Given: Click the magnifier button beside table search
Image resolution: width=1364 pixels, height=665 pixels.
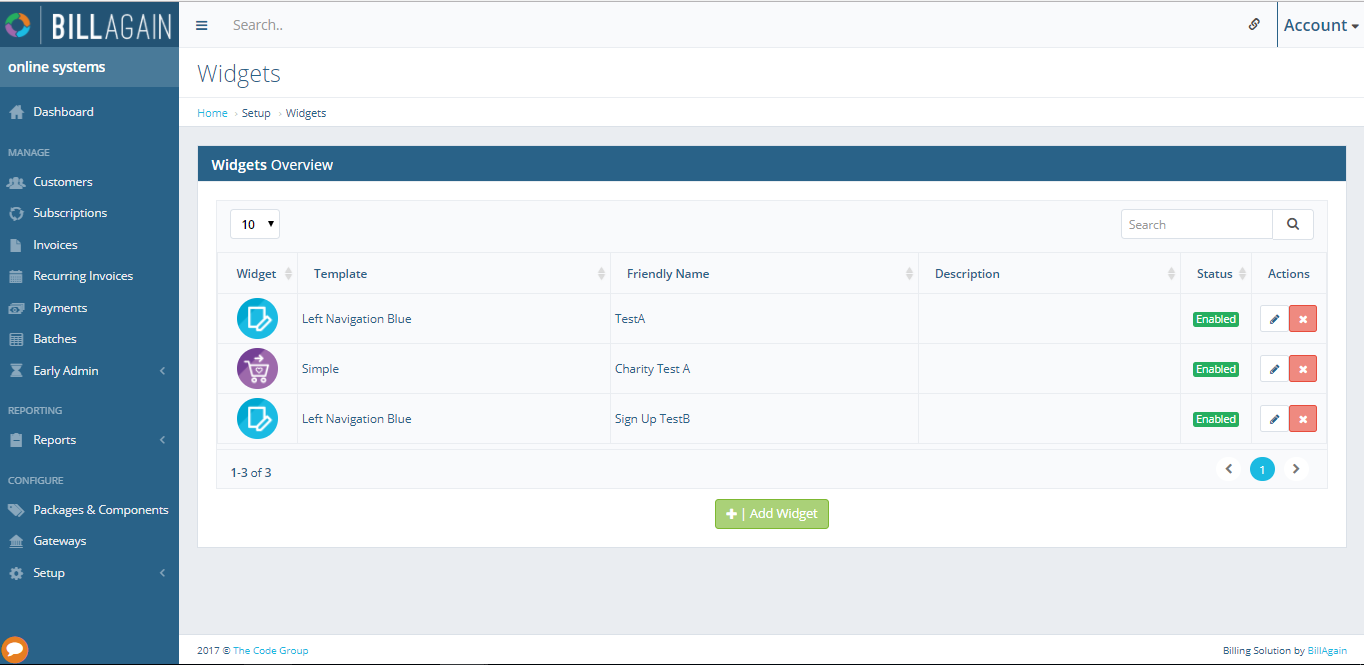Looking at the screenshot, I should click(1293, 224).
